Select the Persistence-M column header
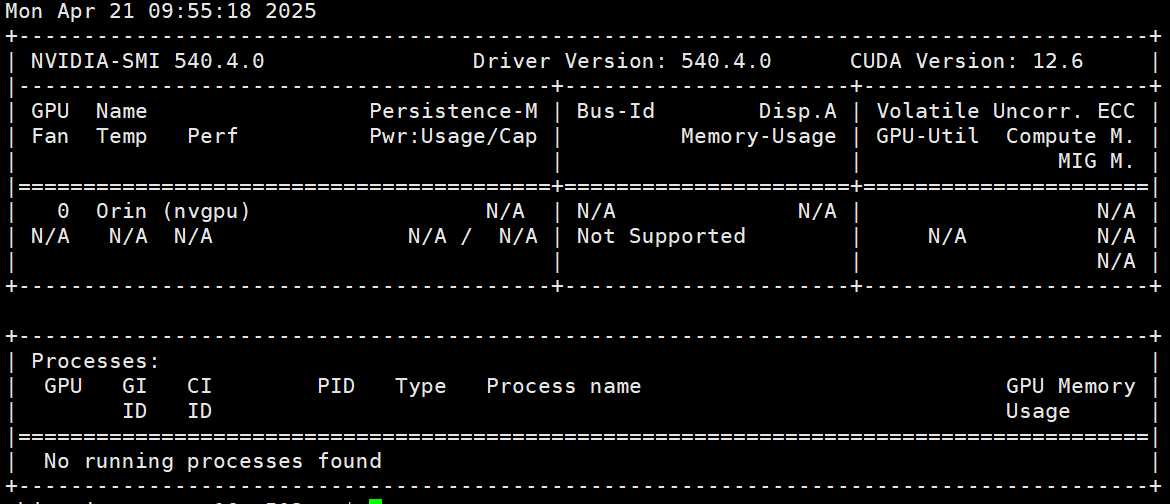This screenshot has width=1170, height=504. [453, 111]
